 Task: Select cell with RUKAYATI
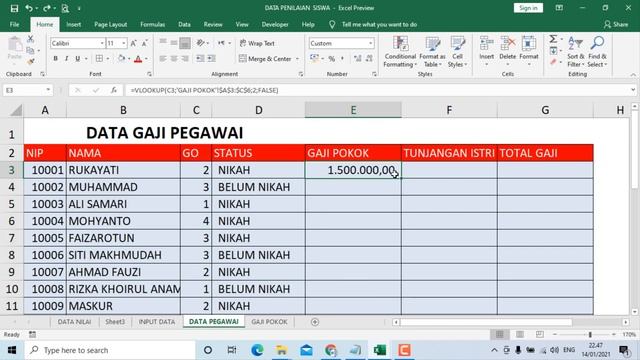point(123,170)
